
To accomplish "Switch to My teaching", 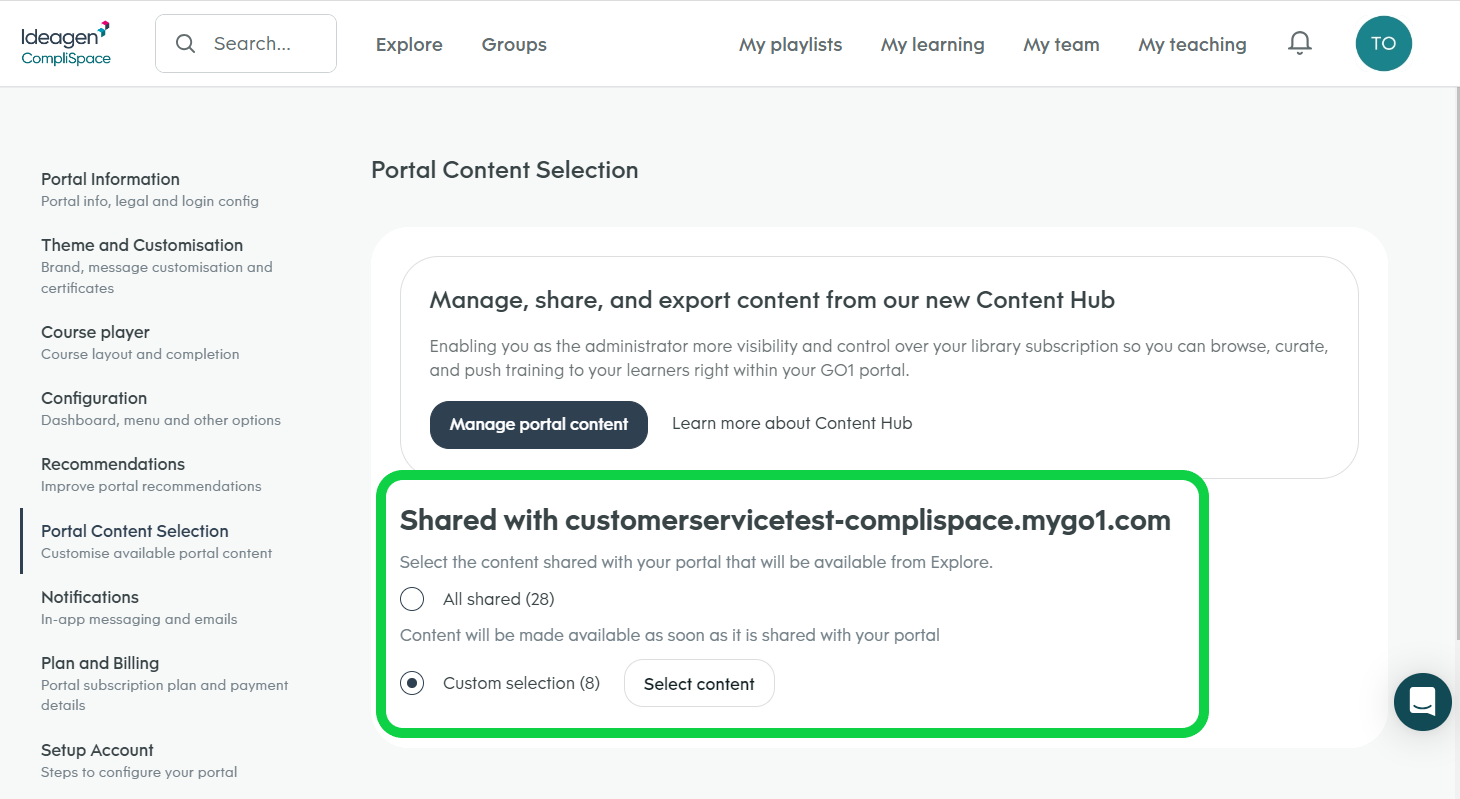I will click(1192, 44).
